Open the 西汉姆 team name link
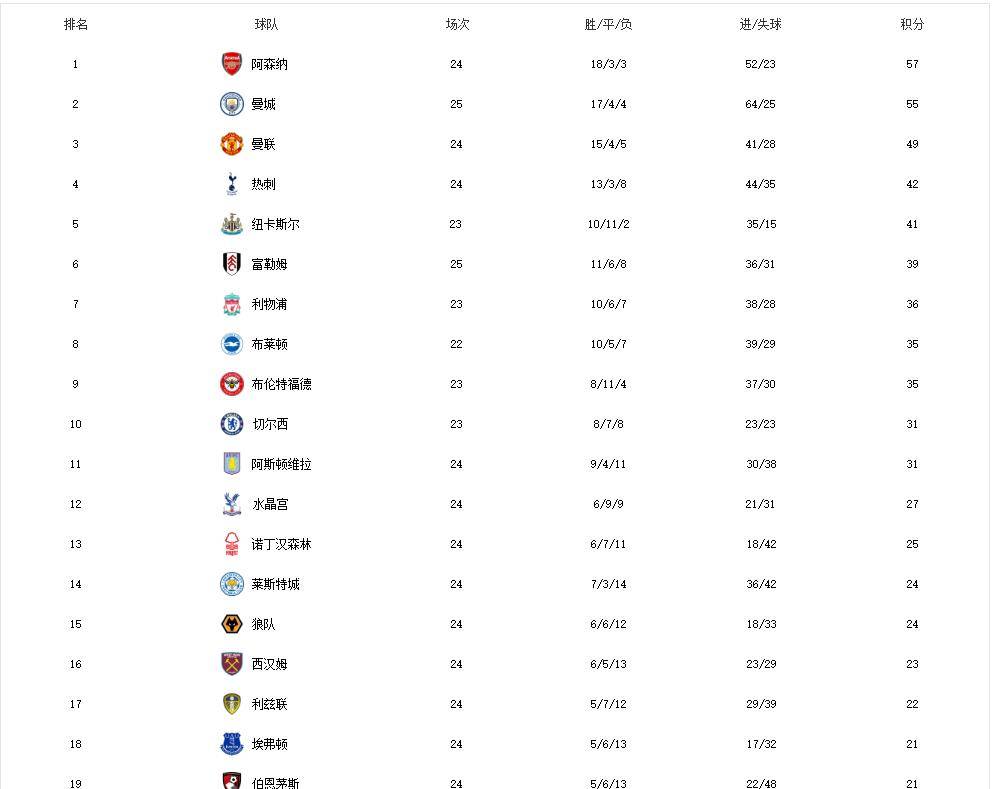 pyautogui.click(x=269, y=664)
